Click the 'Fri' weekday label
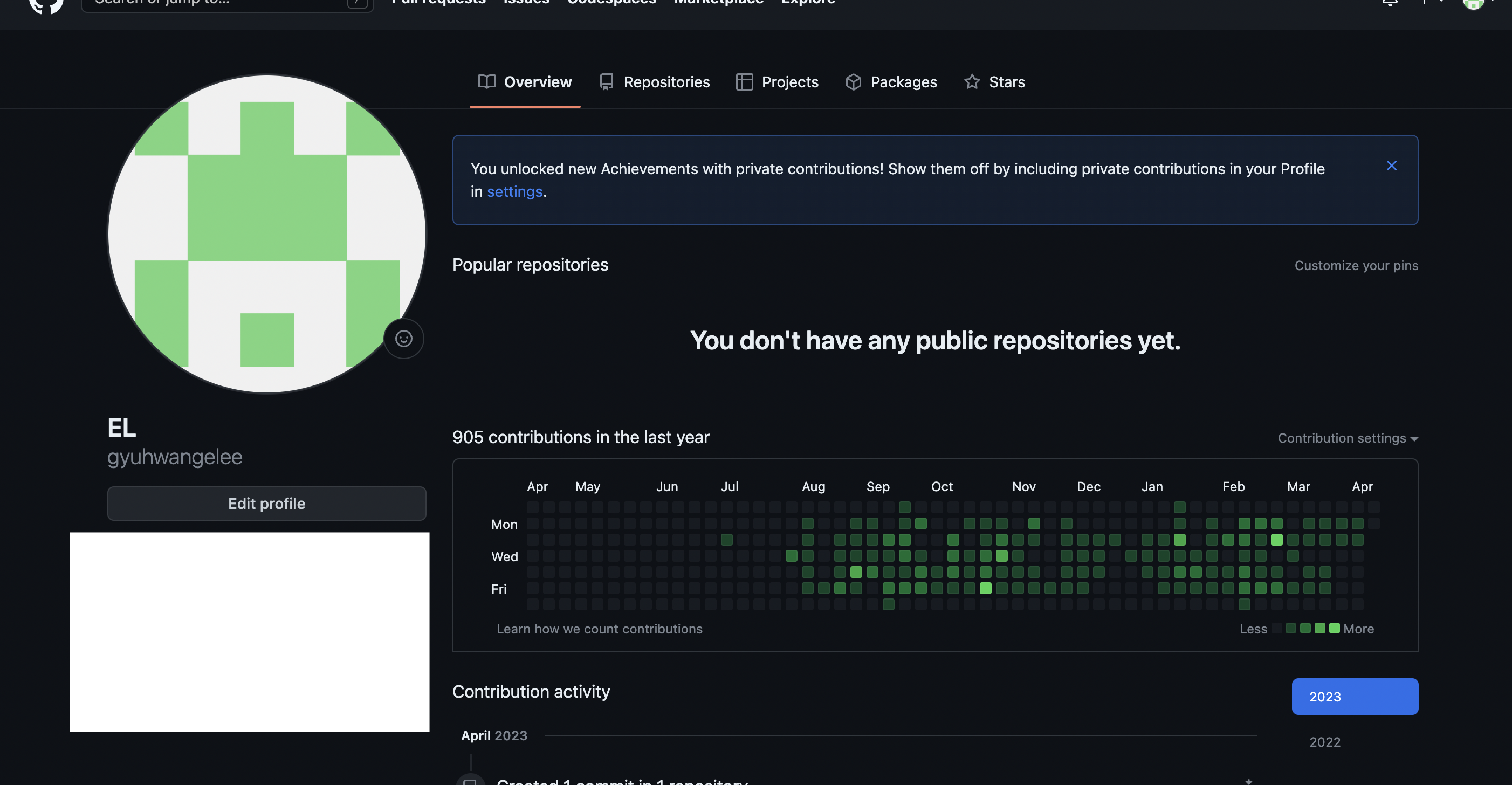 pyautogui.click(x=498, y=589)
